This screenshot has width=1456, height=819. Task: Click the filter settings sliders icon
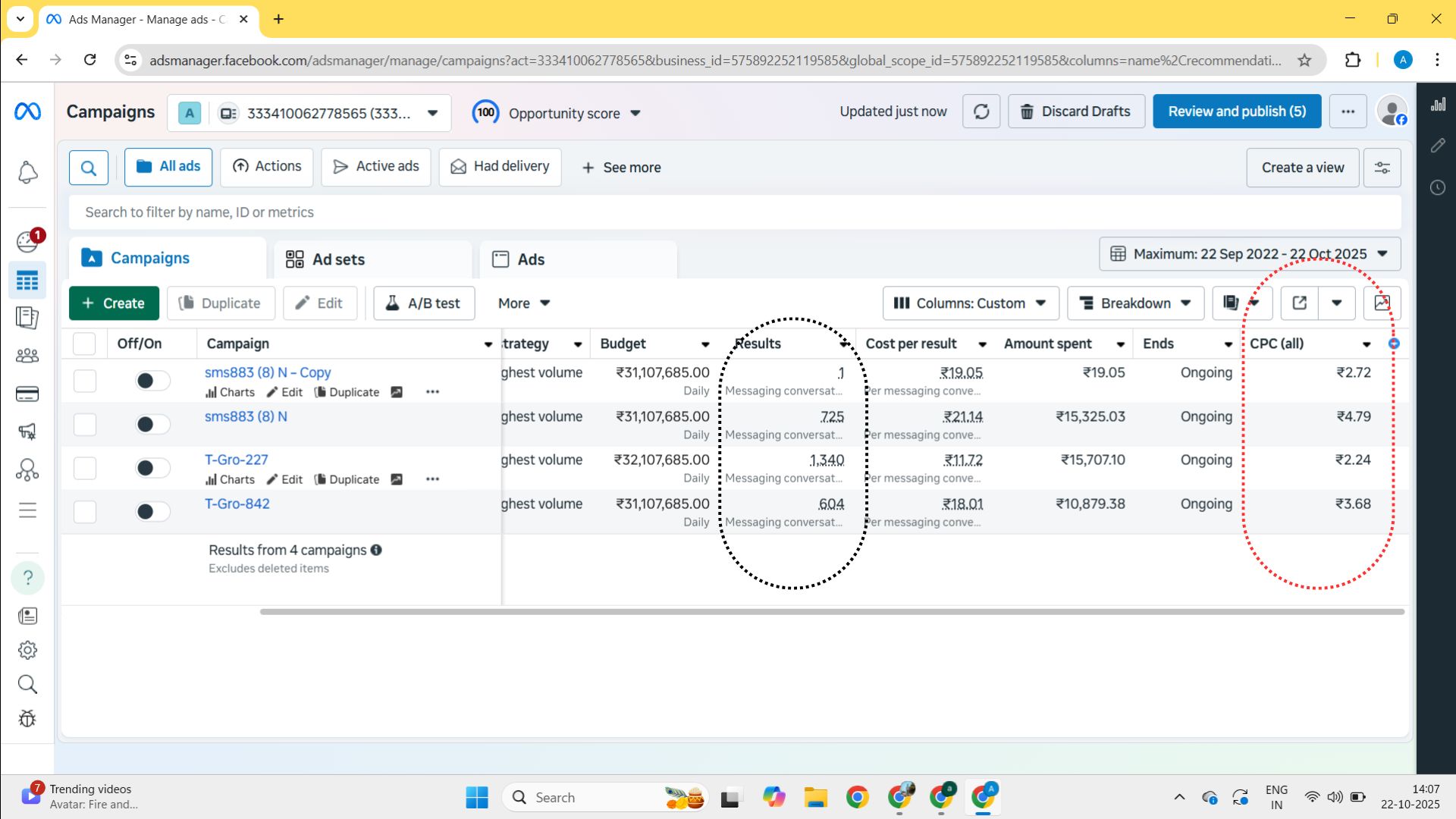click(1382, 167)
